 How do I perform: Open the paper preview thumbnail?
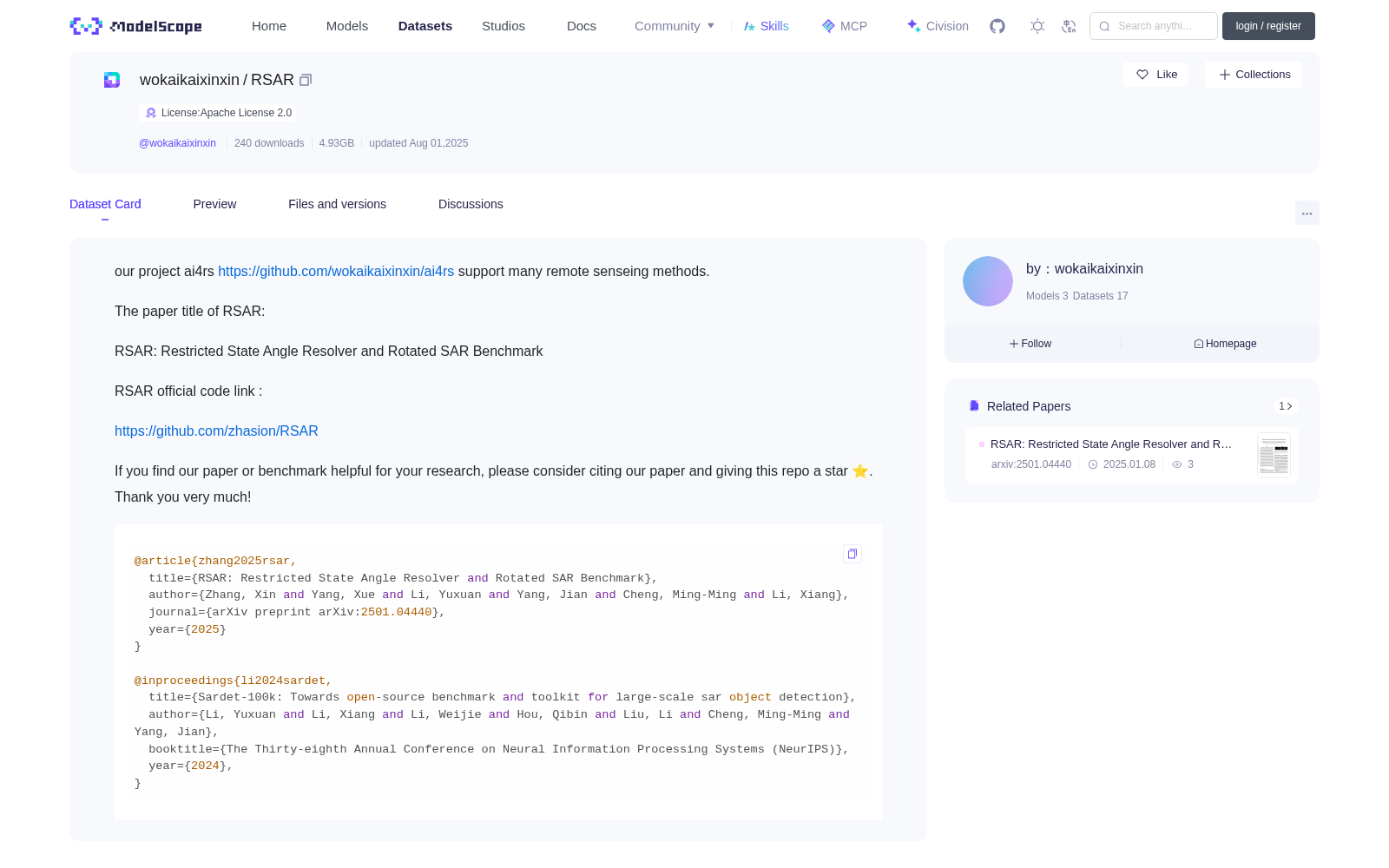[x=1274, y=455]
